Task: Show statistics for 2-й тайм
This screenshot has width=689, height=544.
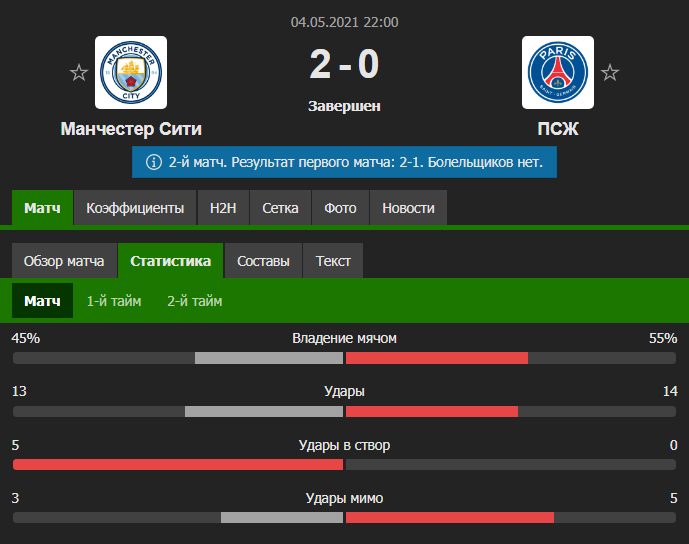Action: click(x=195, y=301)
